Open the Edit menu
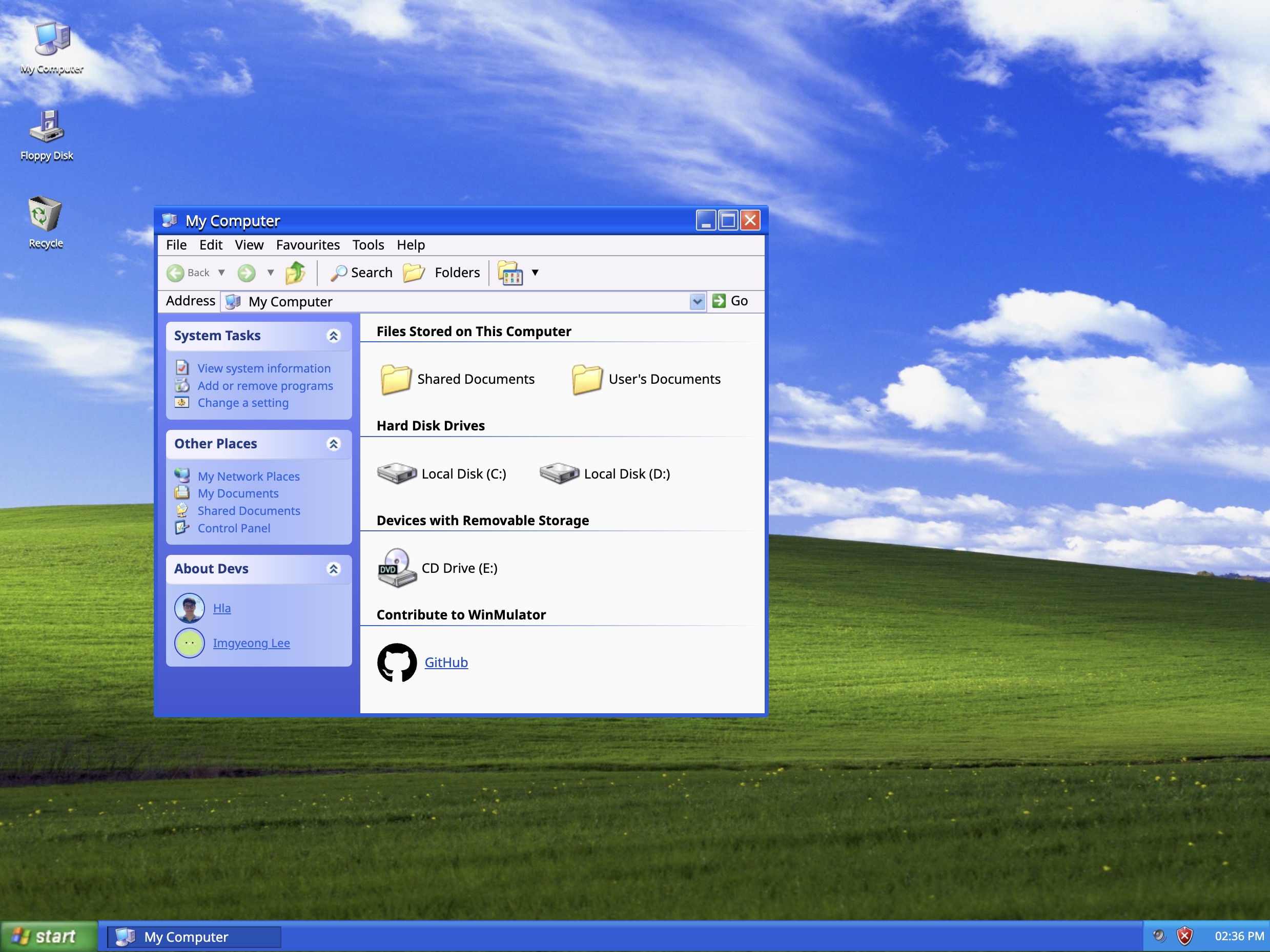This screenshot has height=952, width=1270. [x=211, y=245]
